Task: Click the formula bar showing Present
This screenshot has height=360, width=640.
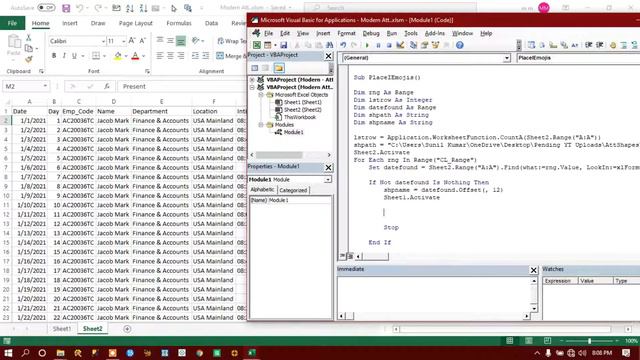Action: tap(182, 87)
